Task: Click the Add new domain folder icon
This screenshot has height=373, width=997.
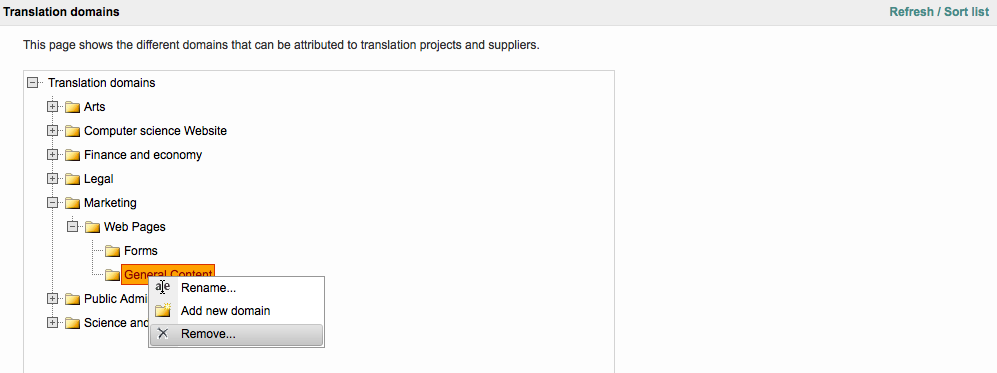Action: (x=163, y=311)
